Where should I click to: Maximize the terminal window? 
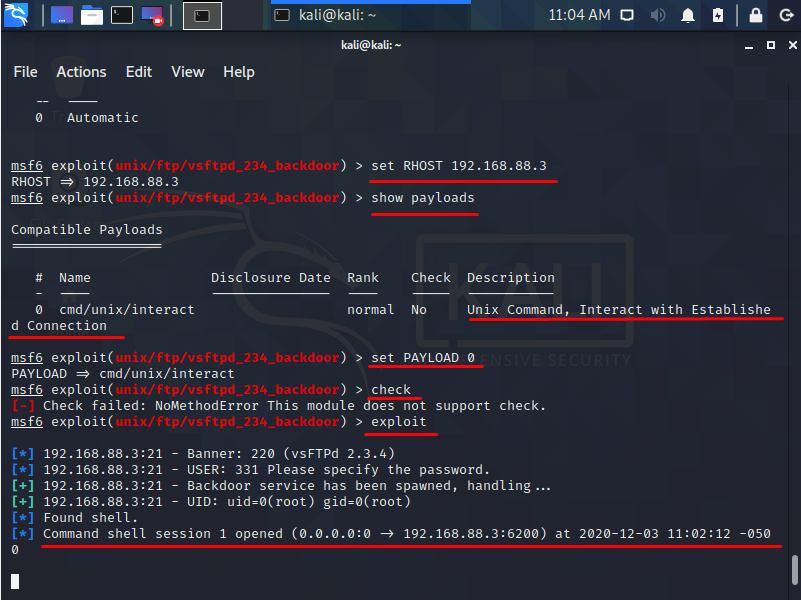pyautogui.click(x=771, y=45)
